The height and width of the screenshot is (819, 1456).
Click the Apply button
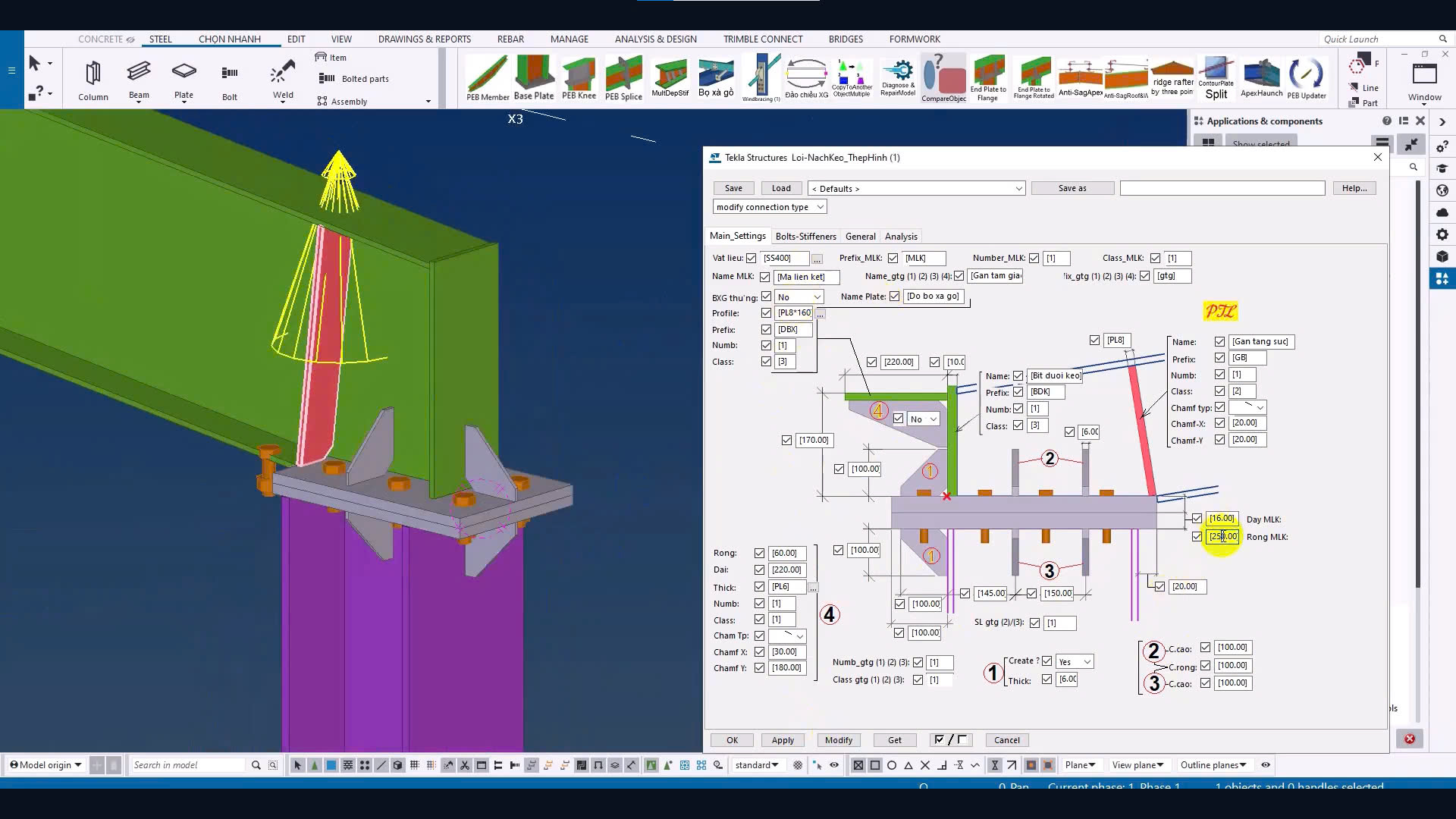tap(783, 740)
